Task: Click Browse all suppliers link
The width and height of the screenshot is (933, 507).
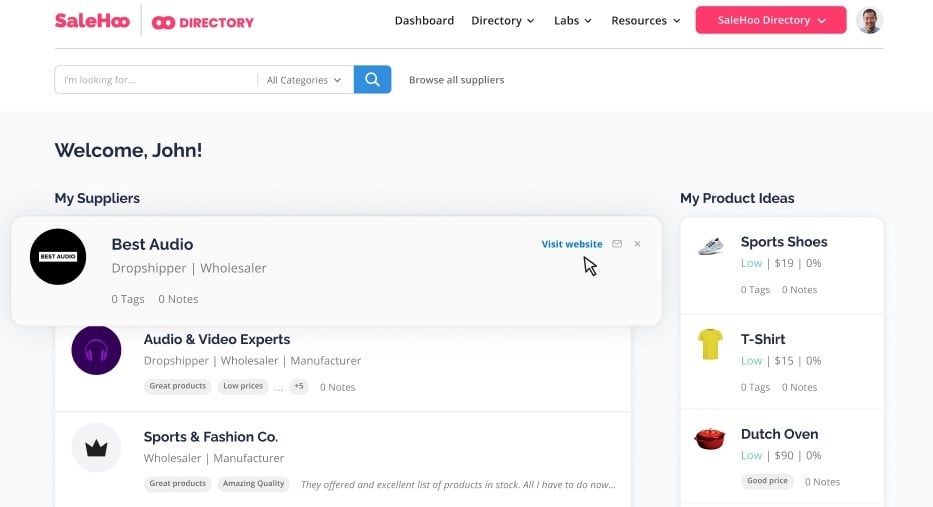Action: click(456, 80)
